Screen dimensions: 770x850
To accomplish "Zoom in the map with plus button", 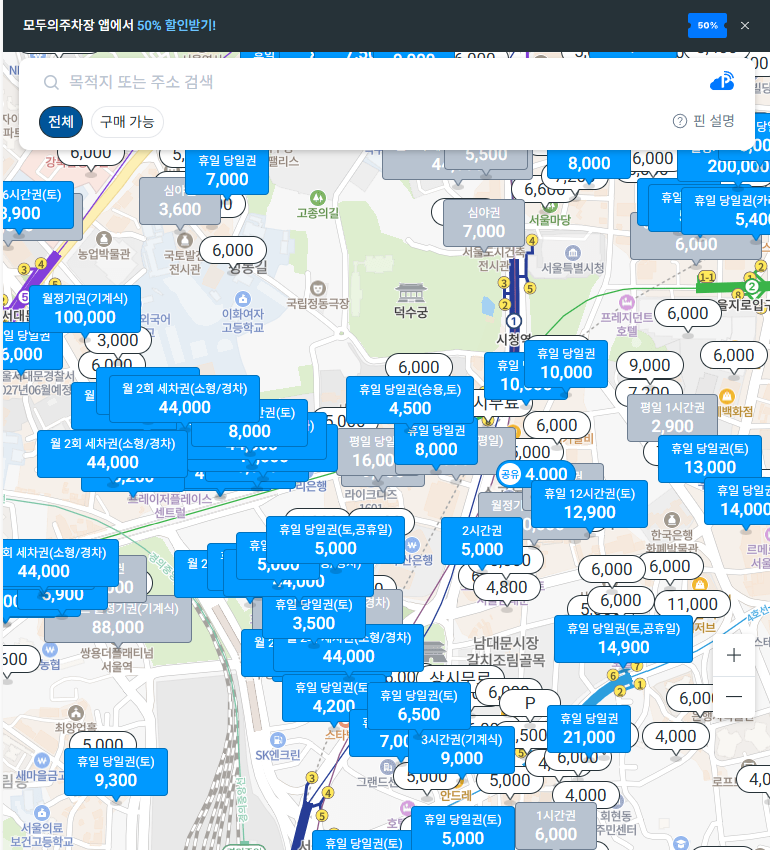I will coord(734,656).
